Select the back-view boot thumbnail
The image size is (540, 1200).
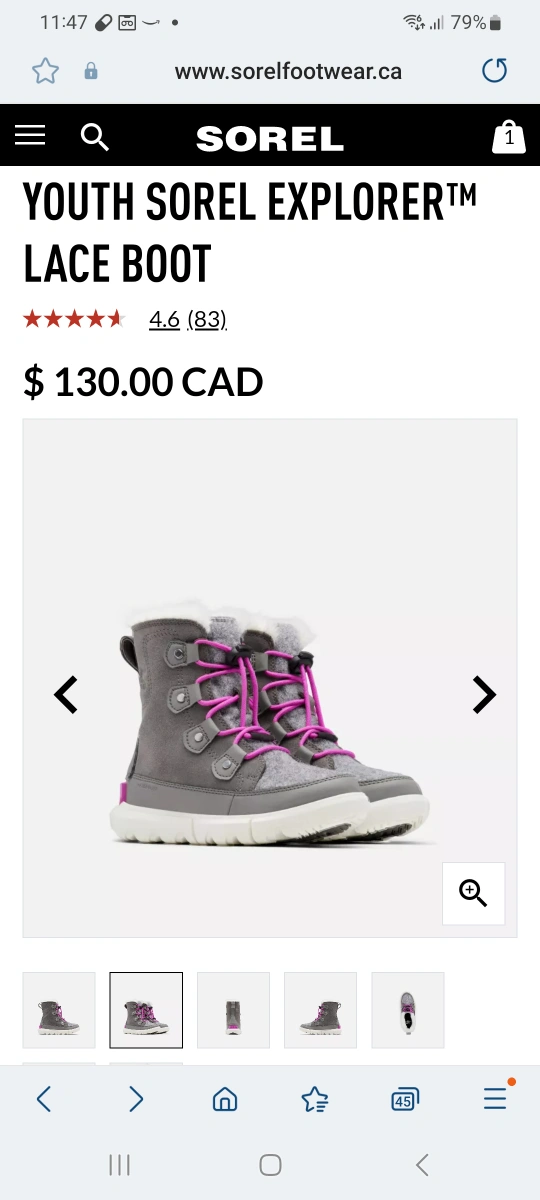click(x=233, y=1009)
